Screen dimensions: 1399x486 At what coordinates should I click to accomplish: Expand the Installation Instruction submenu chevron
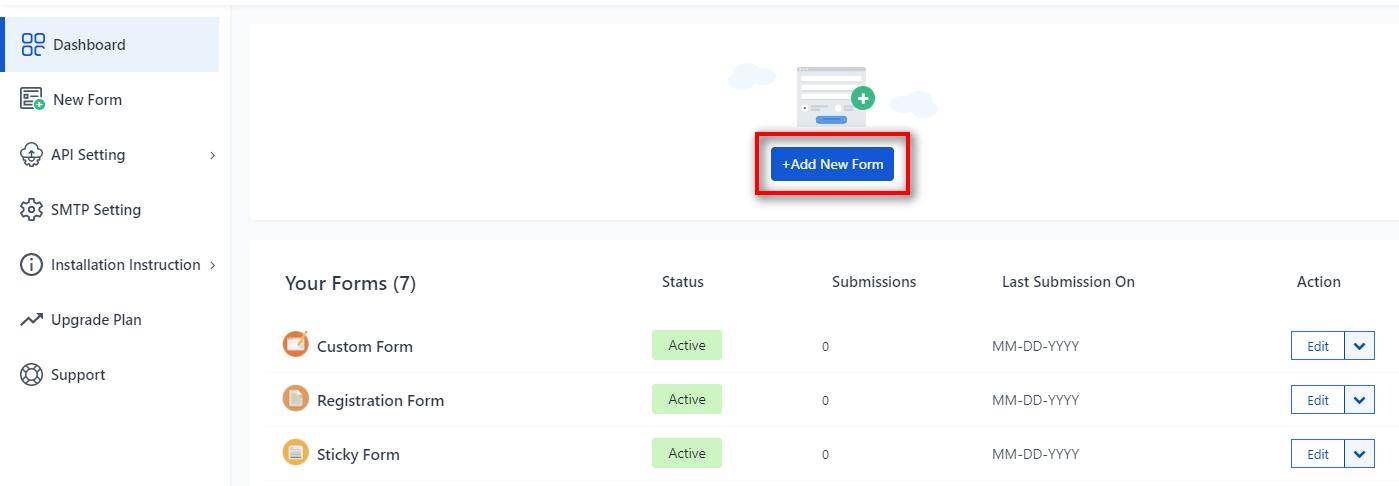pos(212,265)
